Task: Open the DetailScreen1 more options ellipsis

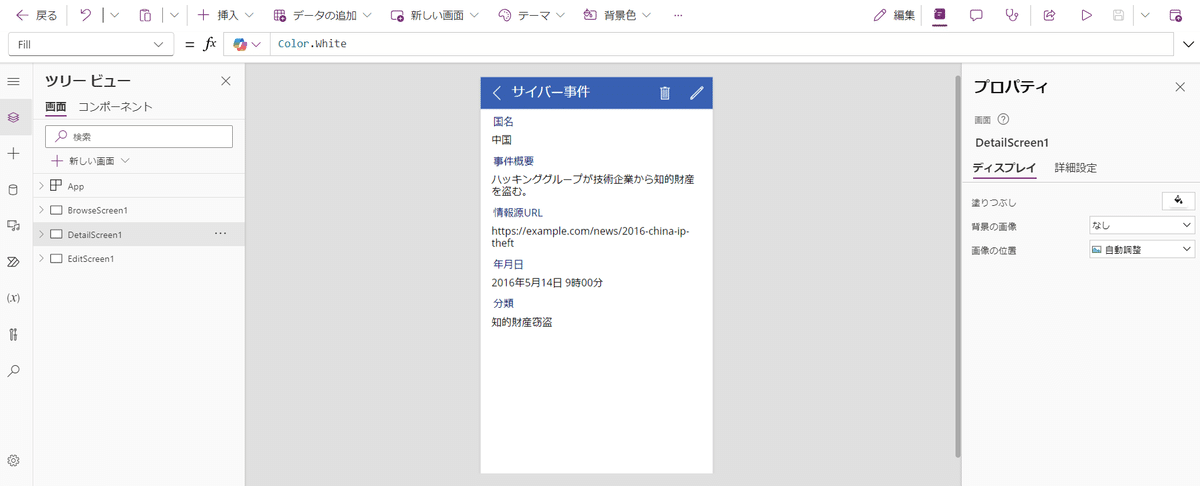Action: (220, 234)
